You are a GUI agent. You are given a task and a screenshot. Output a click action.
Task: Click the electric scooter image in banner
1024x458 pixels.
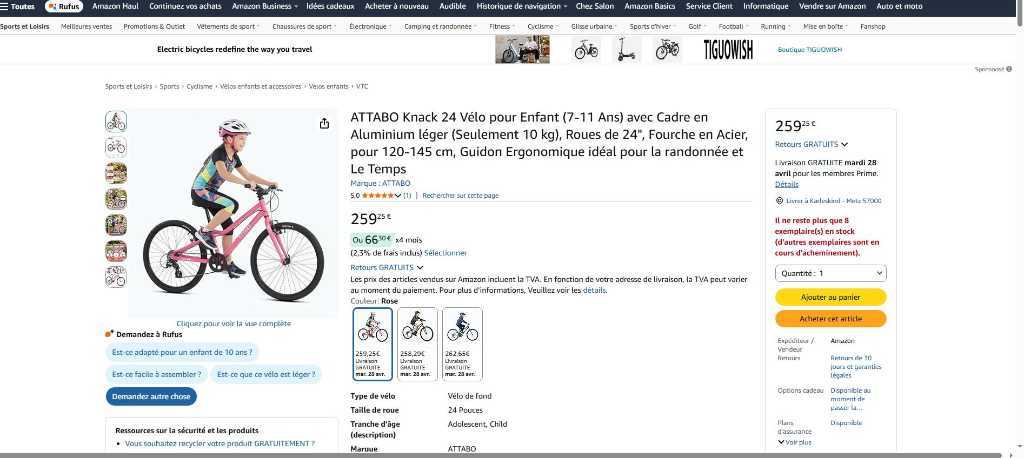click(626, 49)
